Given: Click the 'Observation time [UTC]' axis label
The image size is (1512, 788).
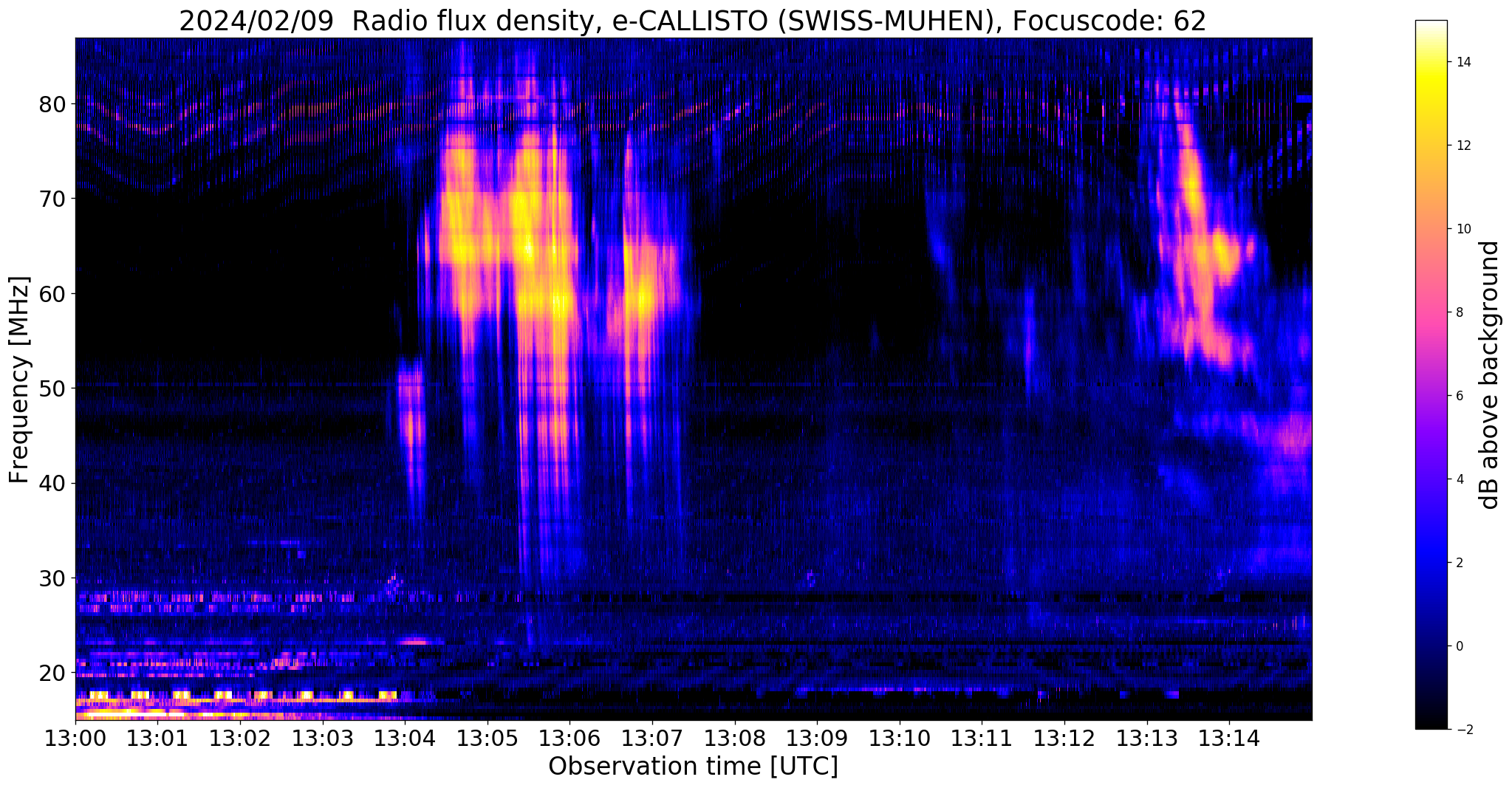Looking at the screenshot, I should point(693,767).
